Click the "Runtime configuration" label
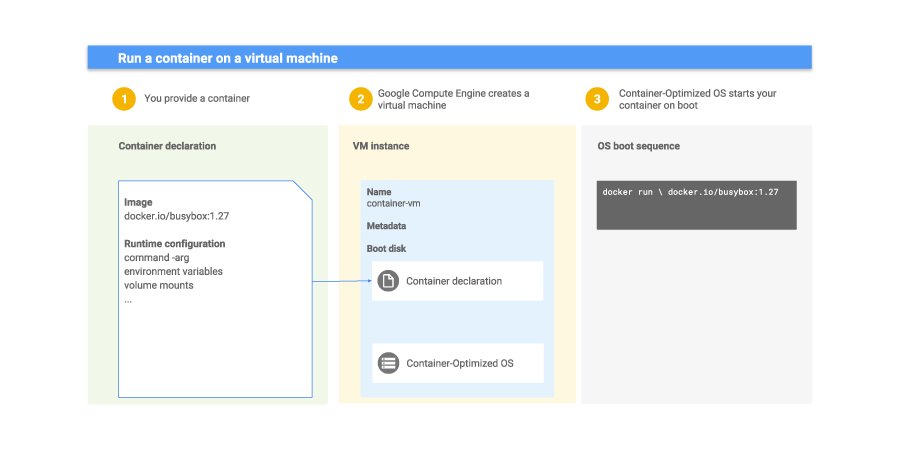 [x=174, y=243]
